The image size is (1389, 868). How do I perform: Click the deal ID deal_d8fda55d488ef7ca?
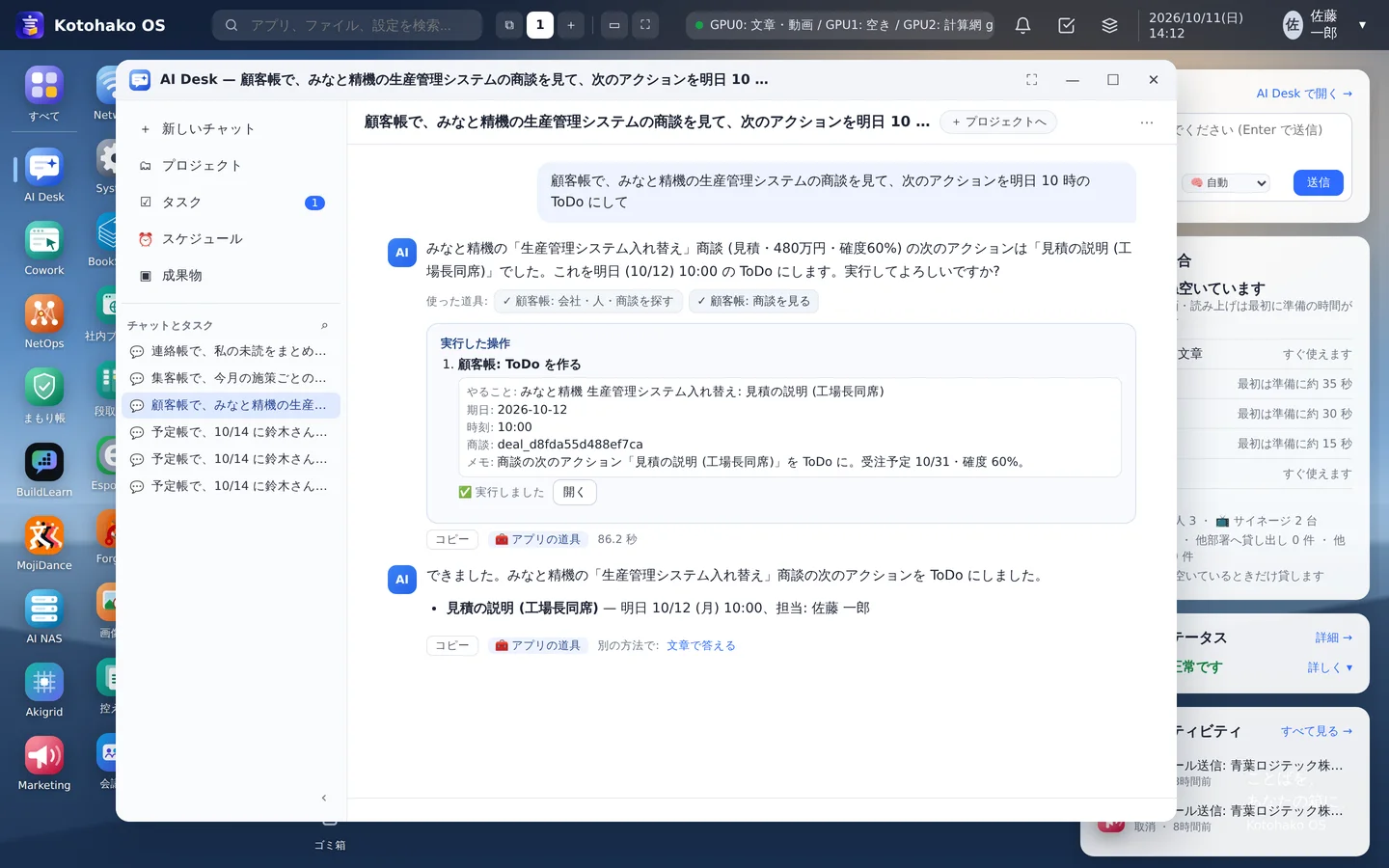tap(570, 445)
